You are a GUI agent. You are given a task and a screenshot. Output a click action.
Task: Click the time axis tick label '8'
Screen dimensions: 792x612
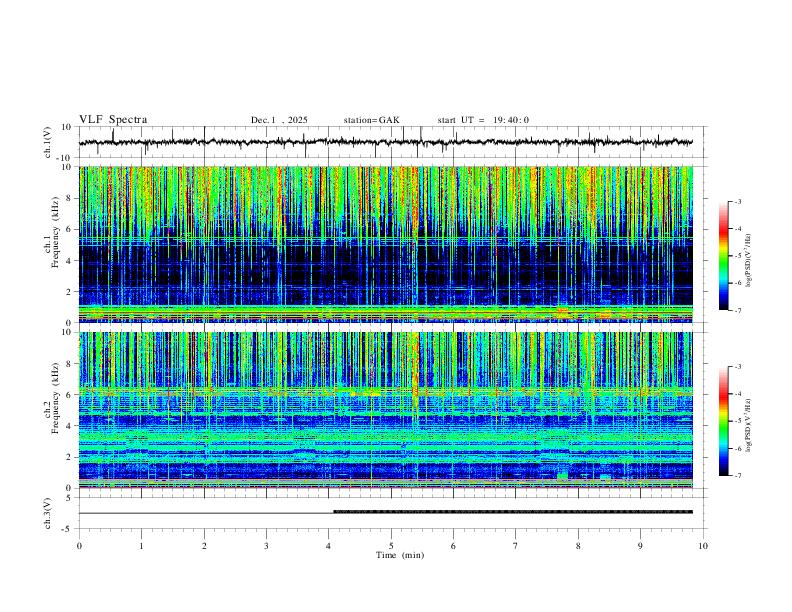[x=578, y=546]
